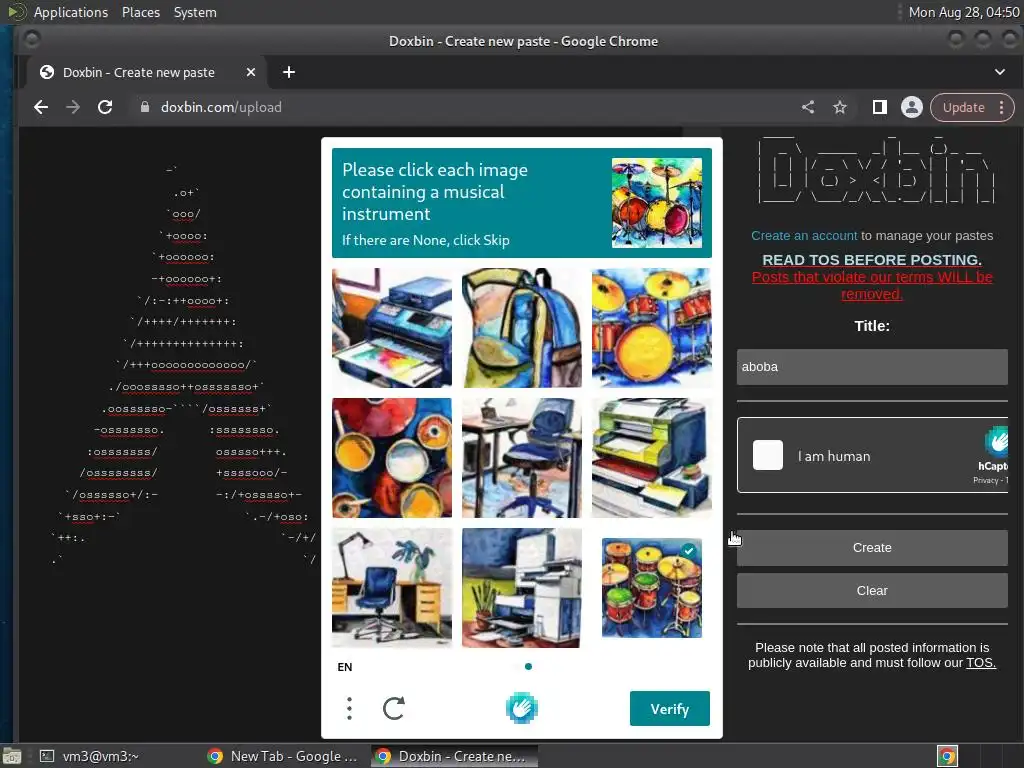Select the office chair and desk with laptop tile
The width and height of the screenshot is (1024, 768).
pos(522,458)
